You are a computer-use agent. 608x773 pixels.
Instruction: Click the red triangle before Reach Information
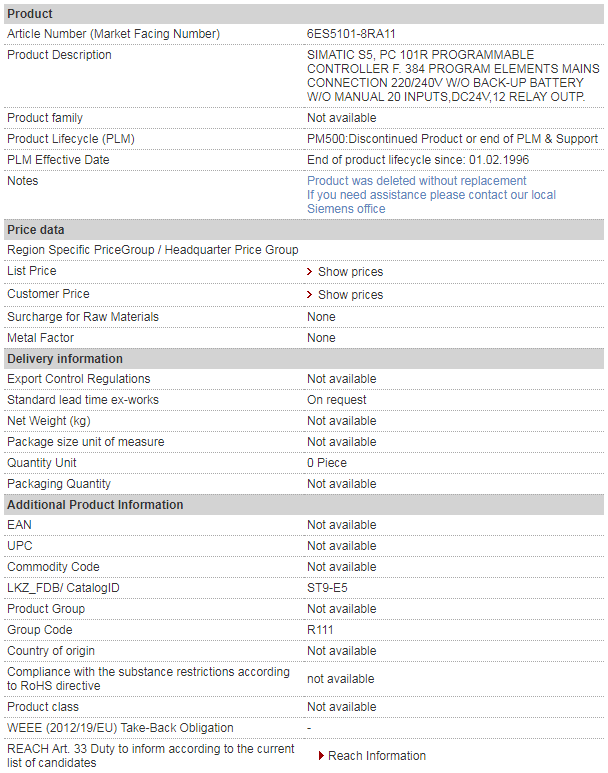click(321, 756)
